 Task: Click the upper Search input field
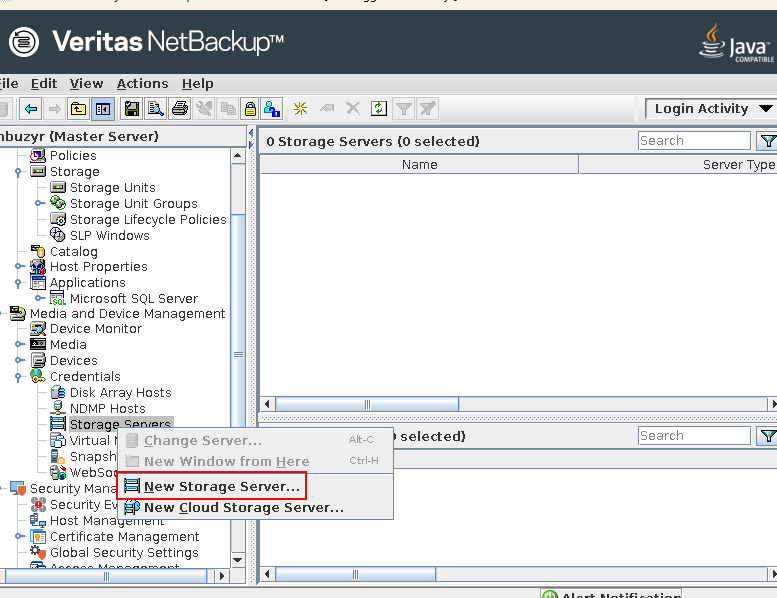point(694,141)
